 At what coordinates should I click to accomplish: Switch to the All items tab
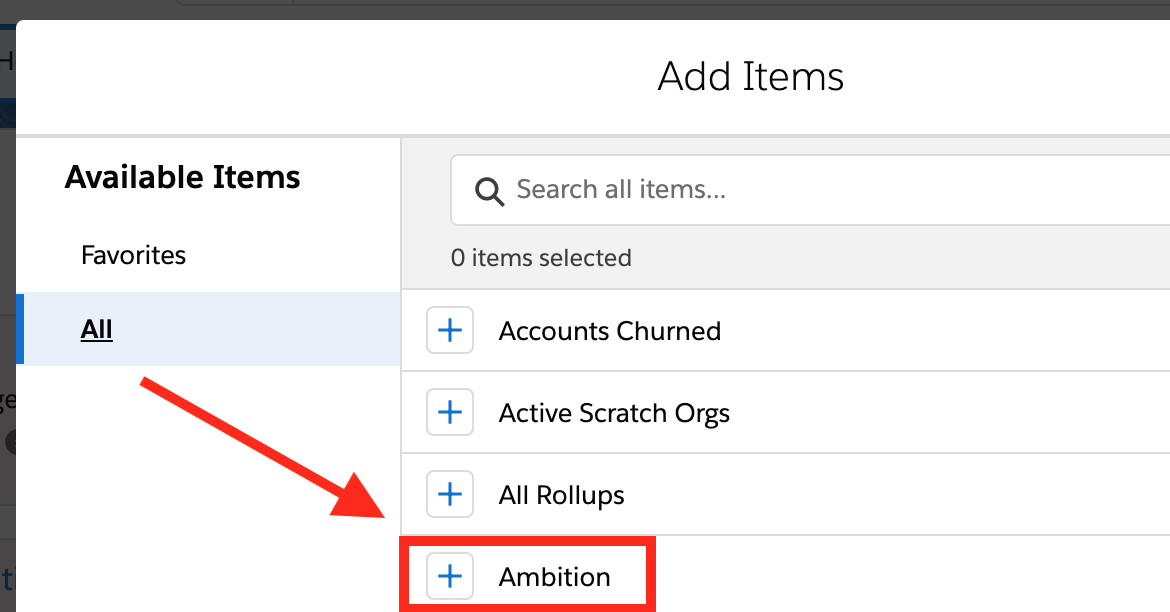(97, 329)
